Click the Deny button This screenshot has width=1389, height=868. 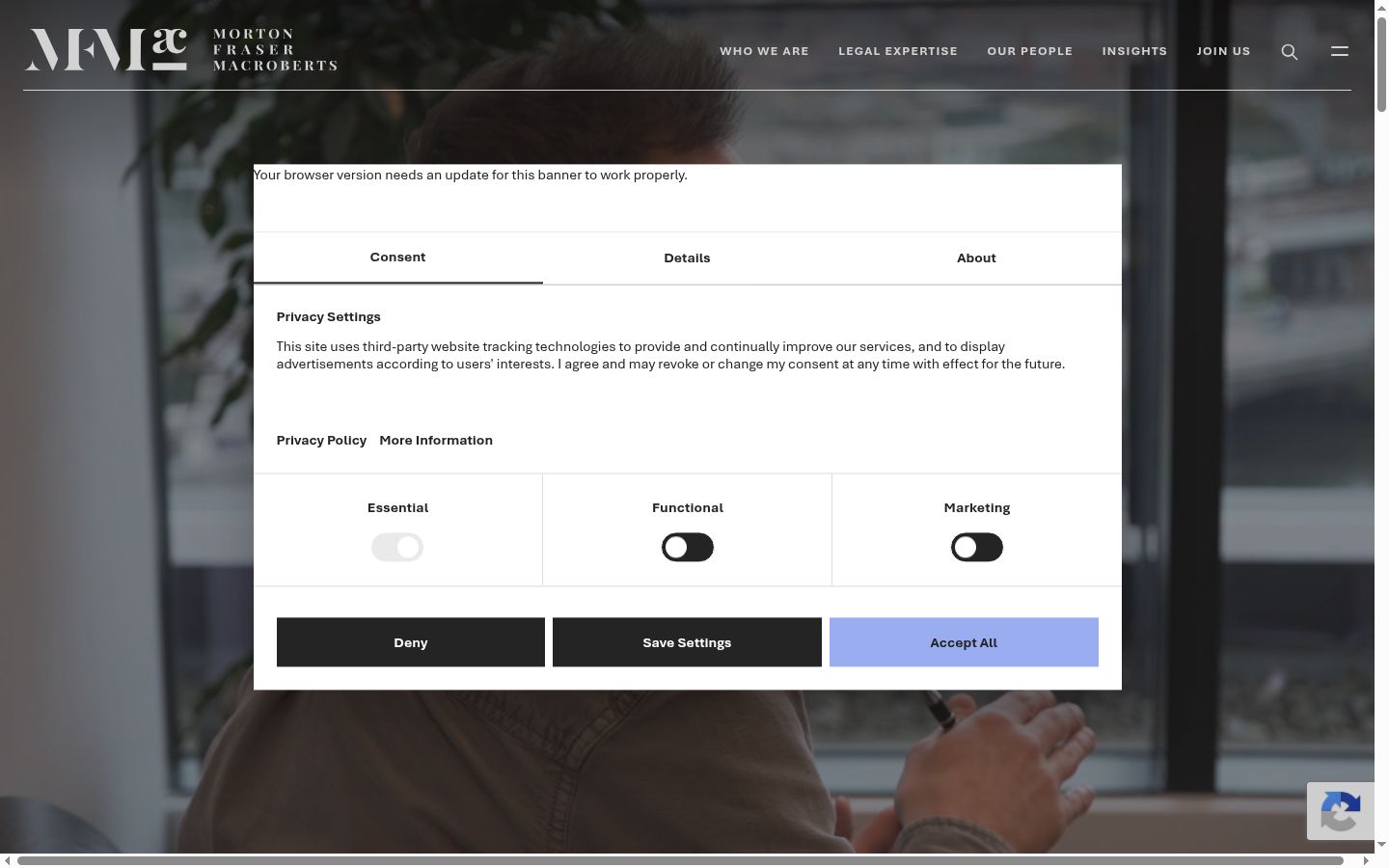coord(411,642)
